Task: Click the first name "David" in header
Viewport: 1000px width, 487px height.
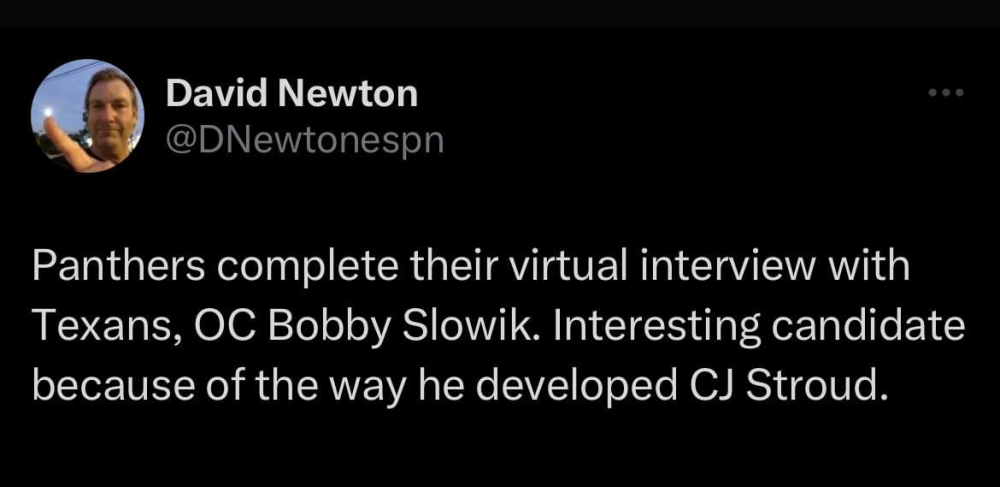Action: coord(207,95)
